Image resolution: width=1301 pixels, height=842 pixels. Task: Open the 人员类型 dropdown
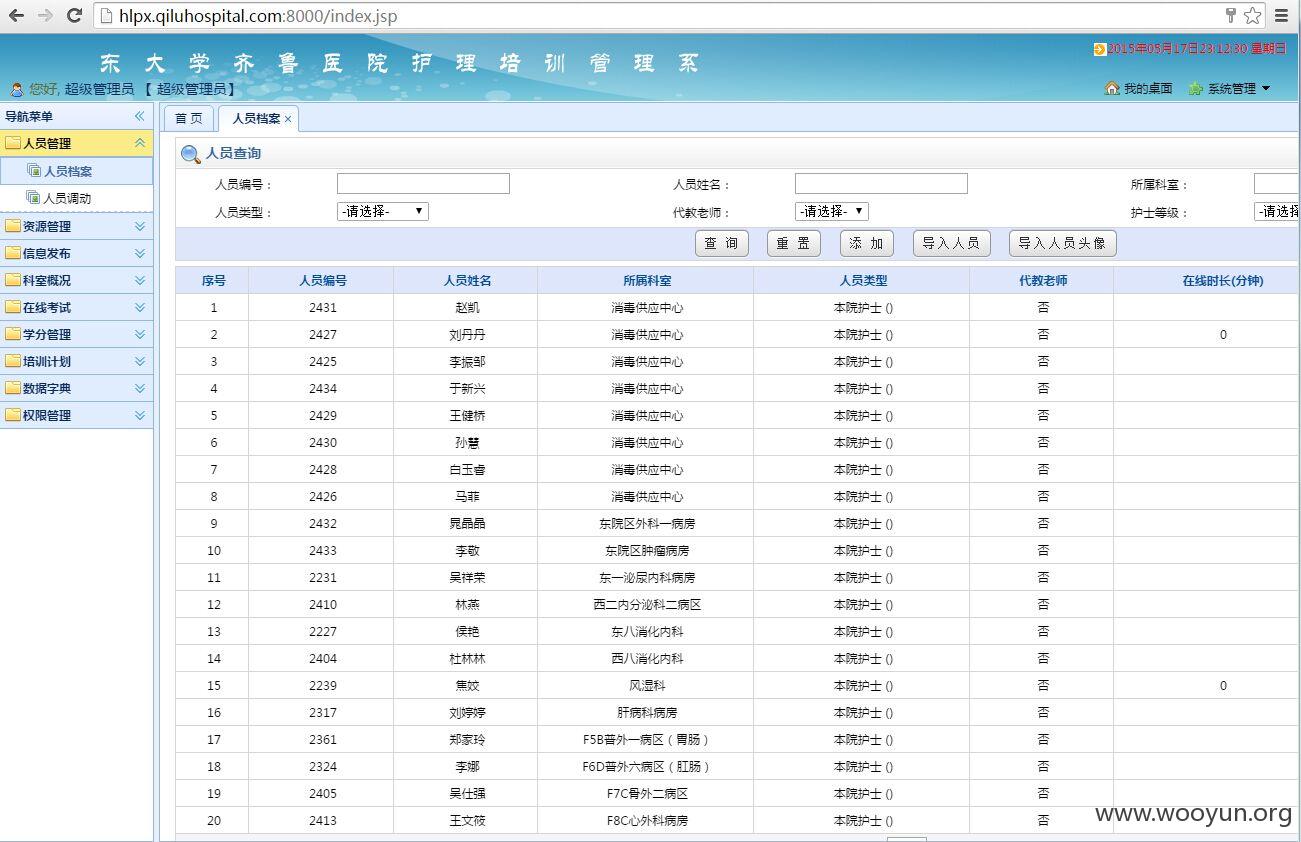383,211
